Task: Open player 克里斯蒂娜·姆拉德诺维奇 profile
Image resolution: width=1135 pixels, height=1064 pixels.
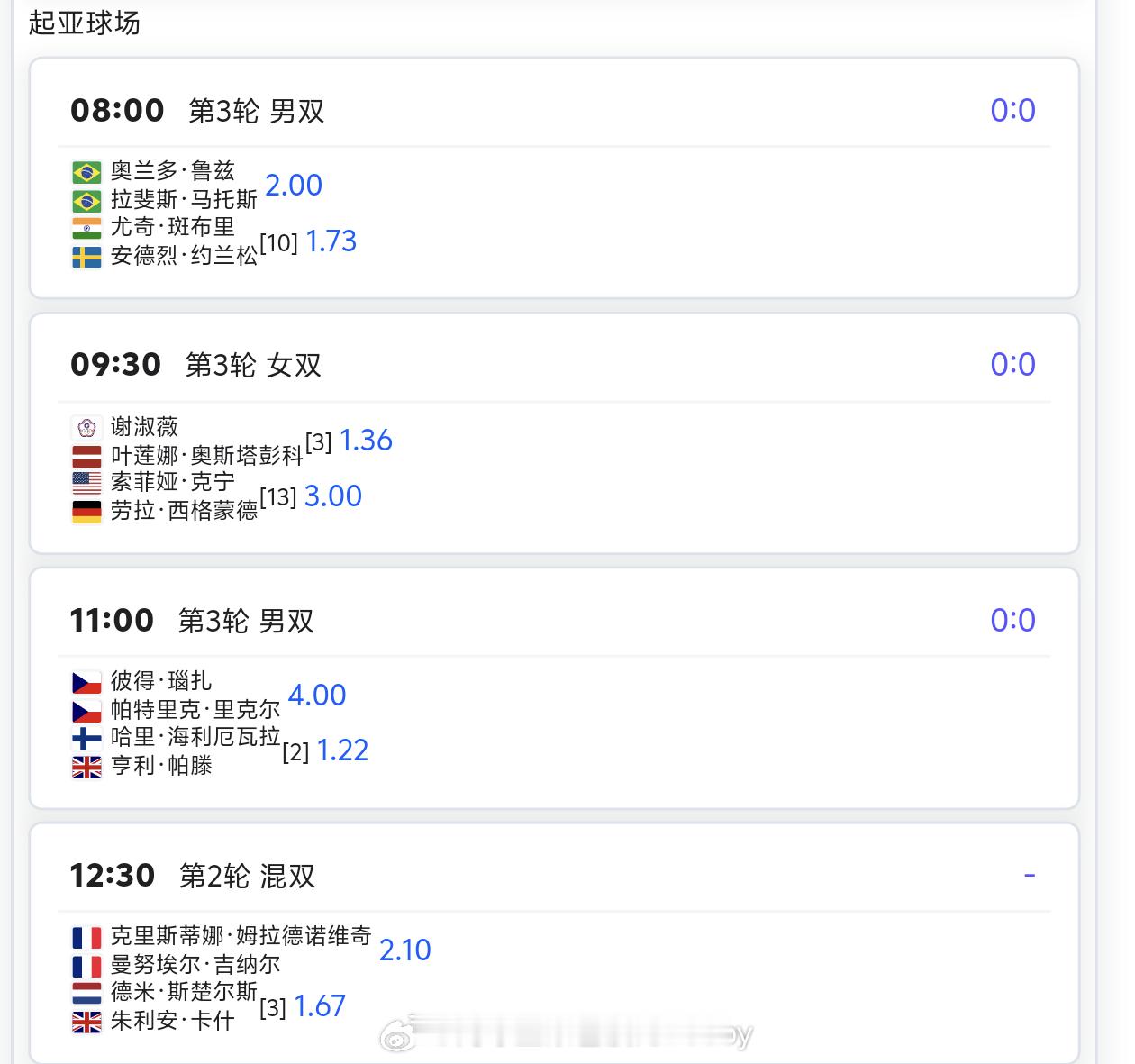Action: [x=241, y=936]
